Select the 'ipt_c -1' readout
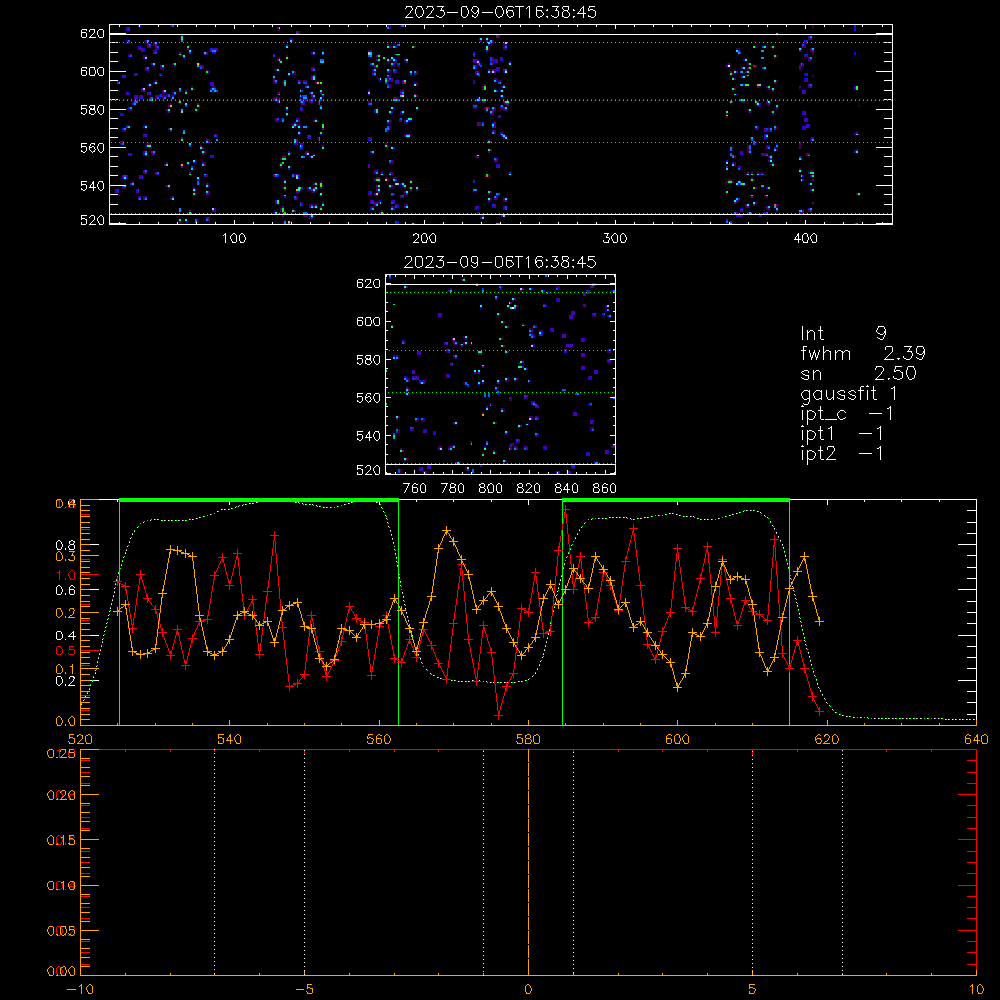1000x1000 pixels. [x=847, y=414]
